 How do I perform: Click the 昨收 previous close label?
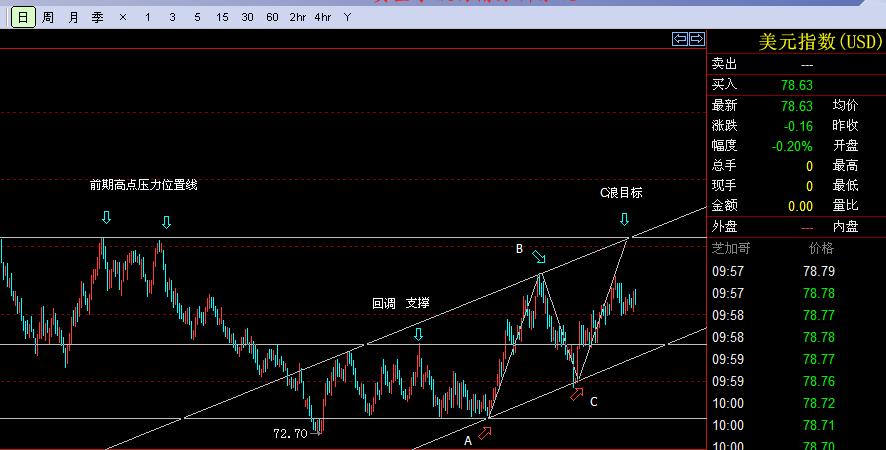point(845,126)
